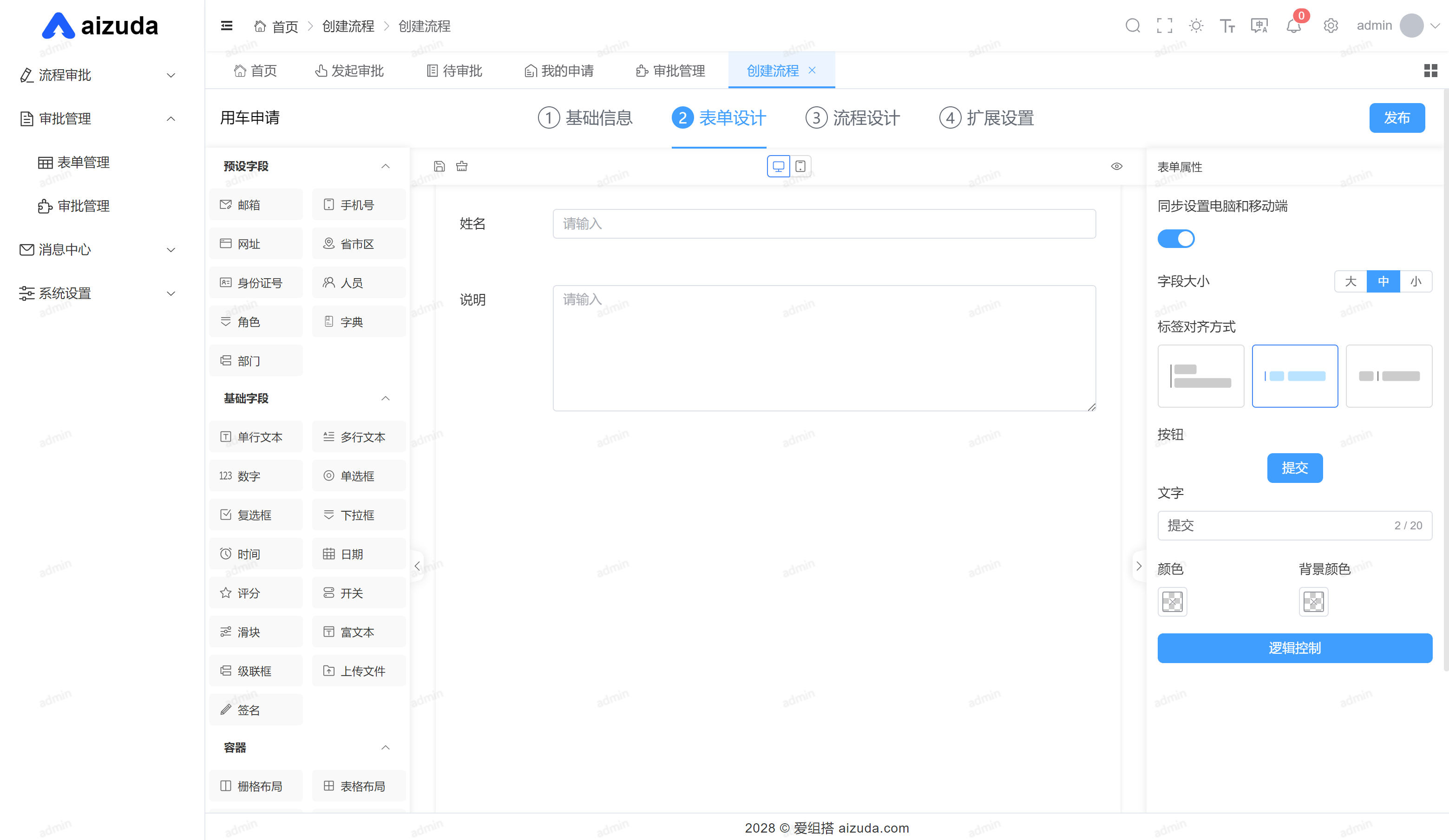This screenshot has width=1449, height=840.
Task: Set field size to 大
Action: [1351, 281]
